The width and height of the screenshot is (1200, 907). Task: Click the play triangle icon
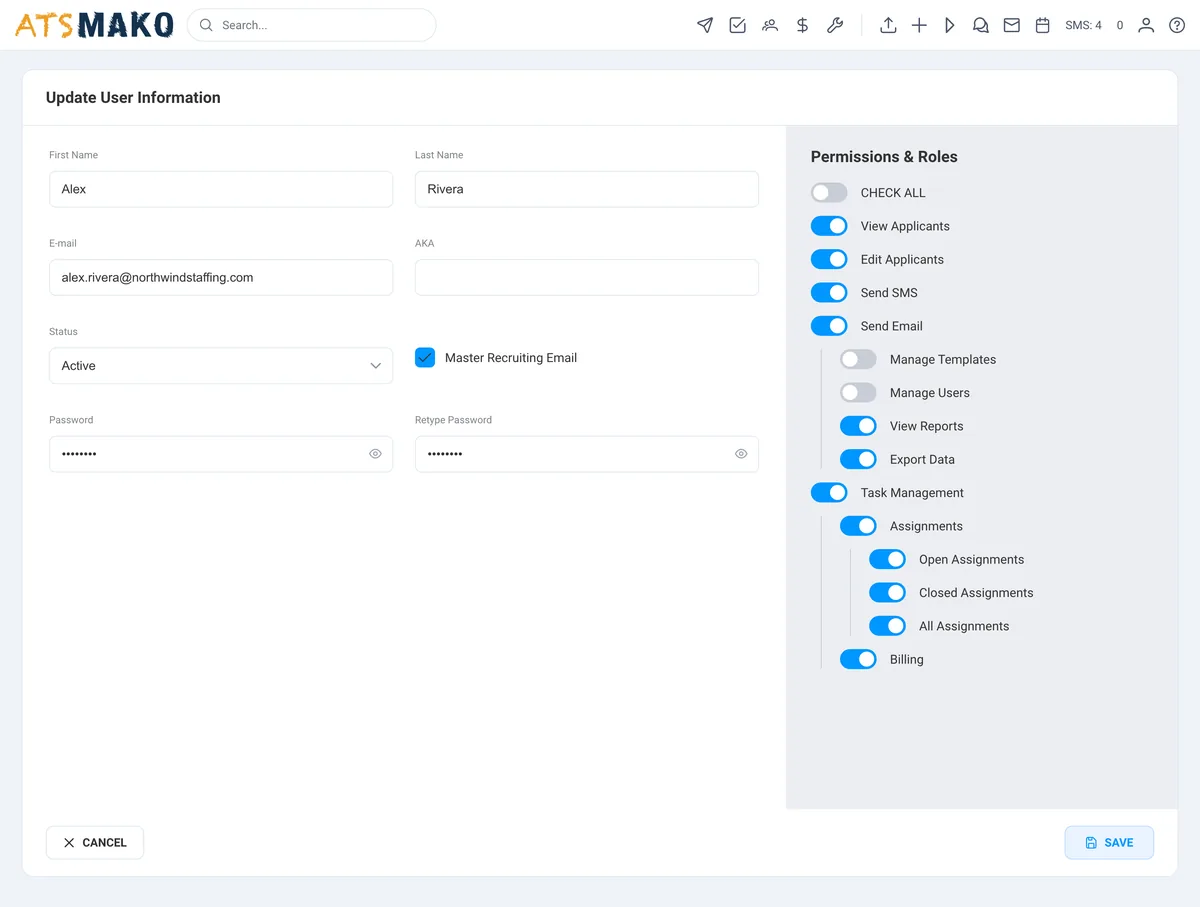[x=950, y=25]
